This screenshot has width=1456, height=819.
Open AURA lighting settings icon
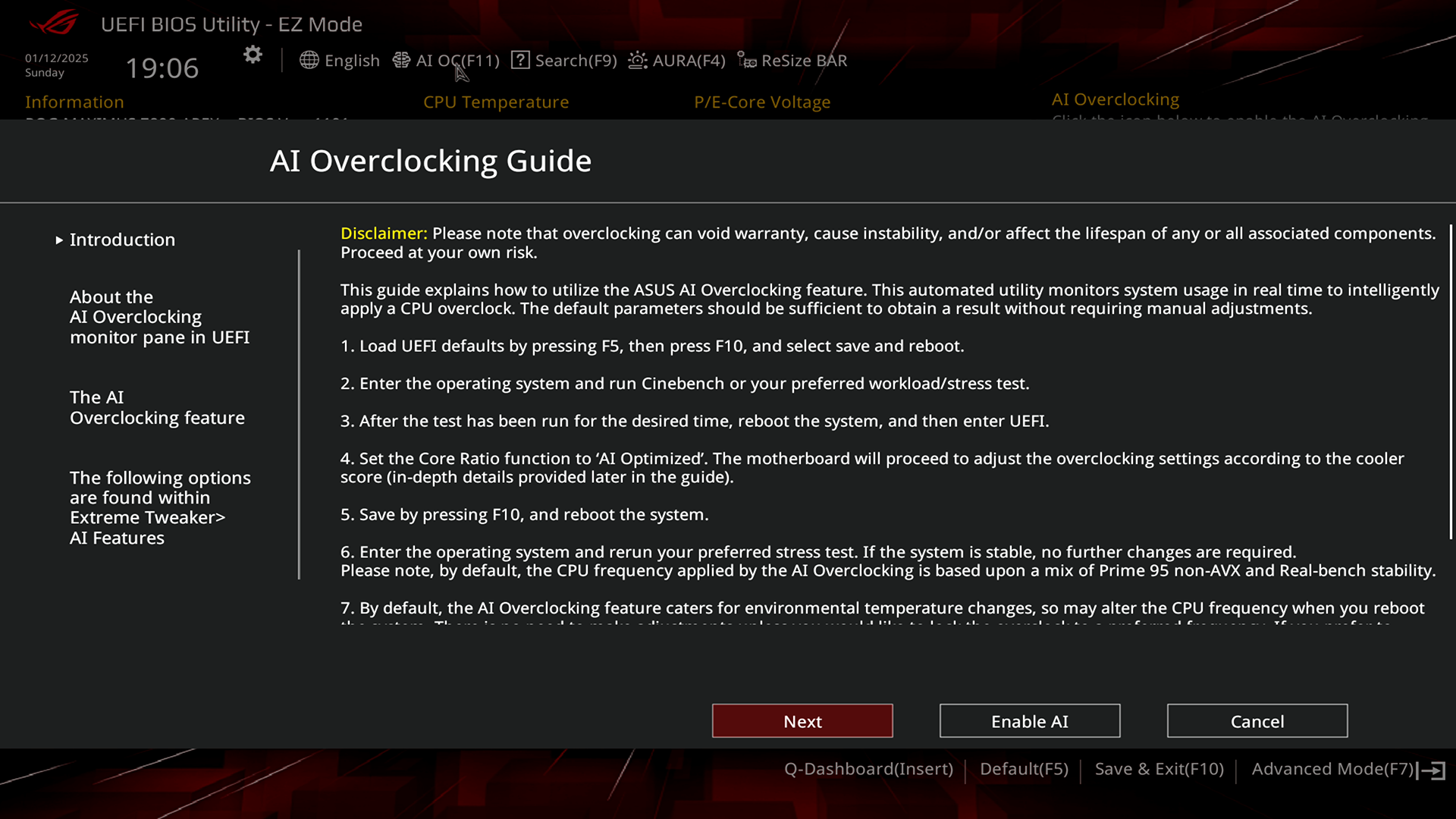638,60
